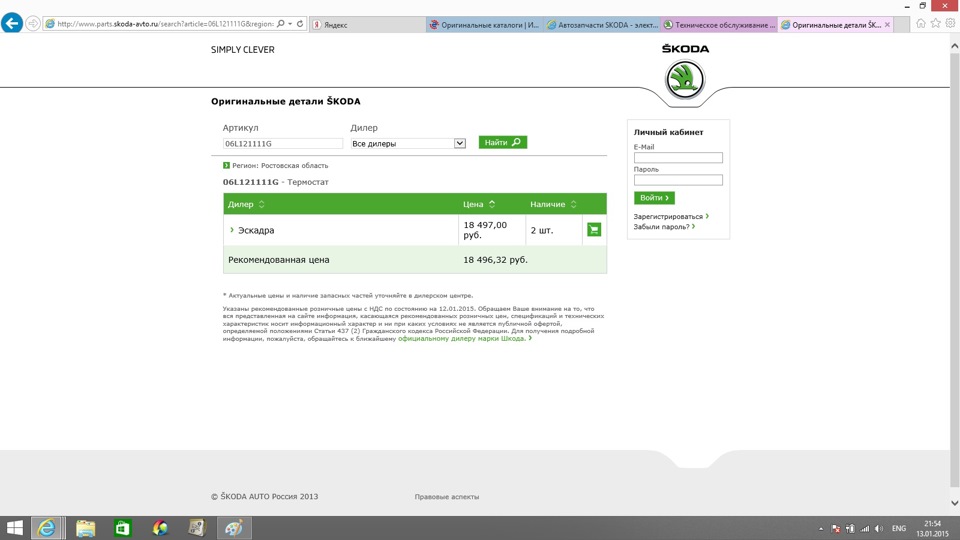
Task: Open the Забыли пароль? link
Action: pos(664,227)
